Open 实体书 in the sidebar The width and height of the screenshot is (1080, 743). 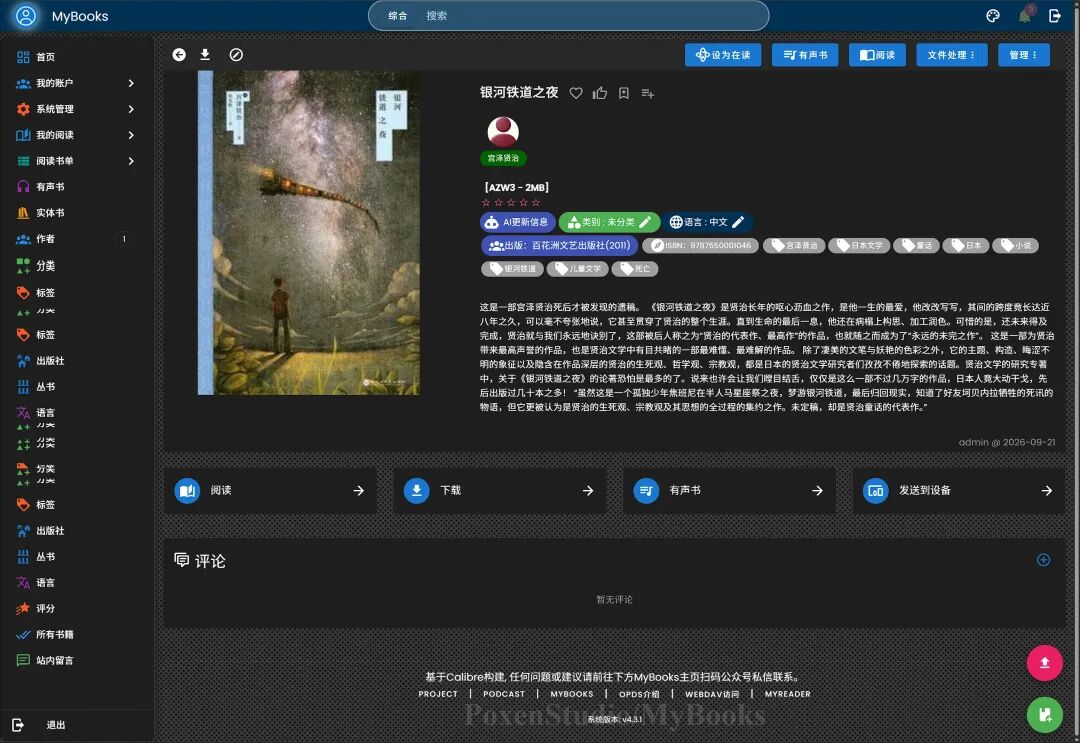[76, 213]
